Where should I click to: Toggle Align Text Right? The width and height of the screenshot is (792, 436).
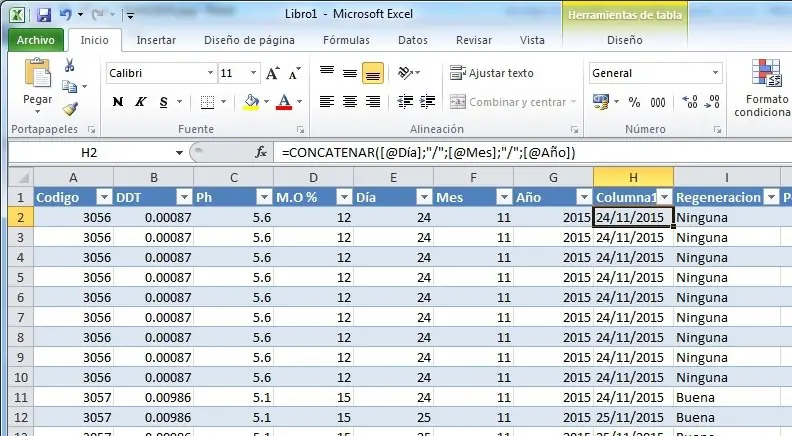click(x=373, y=102)
